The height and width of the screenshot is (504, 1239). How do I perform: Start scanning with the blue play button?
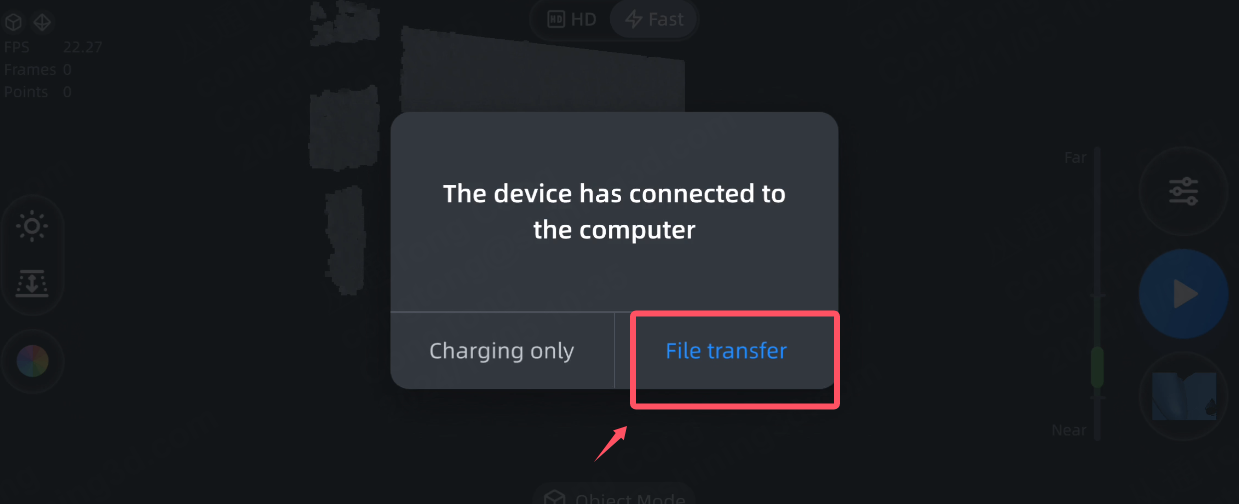1184,293
